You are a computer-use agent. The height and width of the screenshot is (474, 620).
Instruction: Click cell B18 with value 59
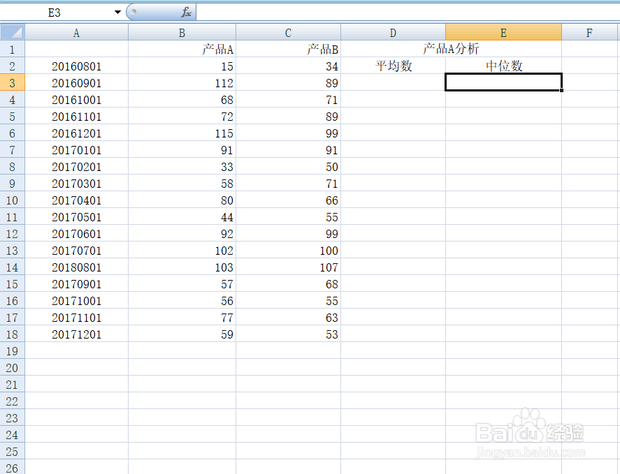pyautogui.click(x=182, y=334)
